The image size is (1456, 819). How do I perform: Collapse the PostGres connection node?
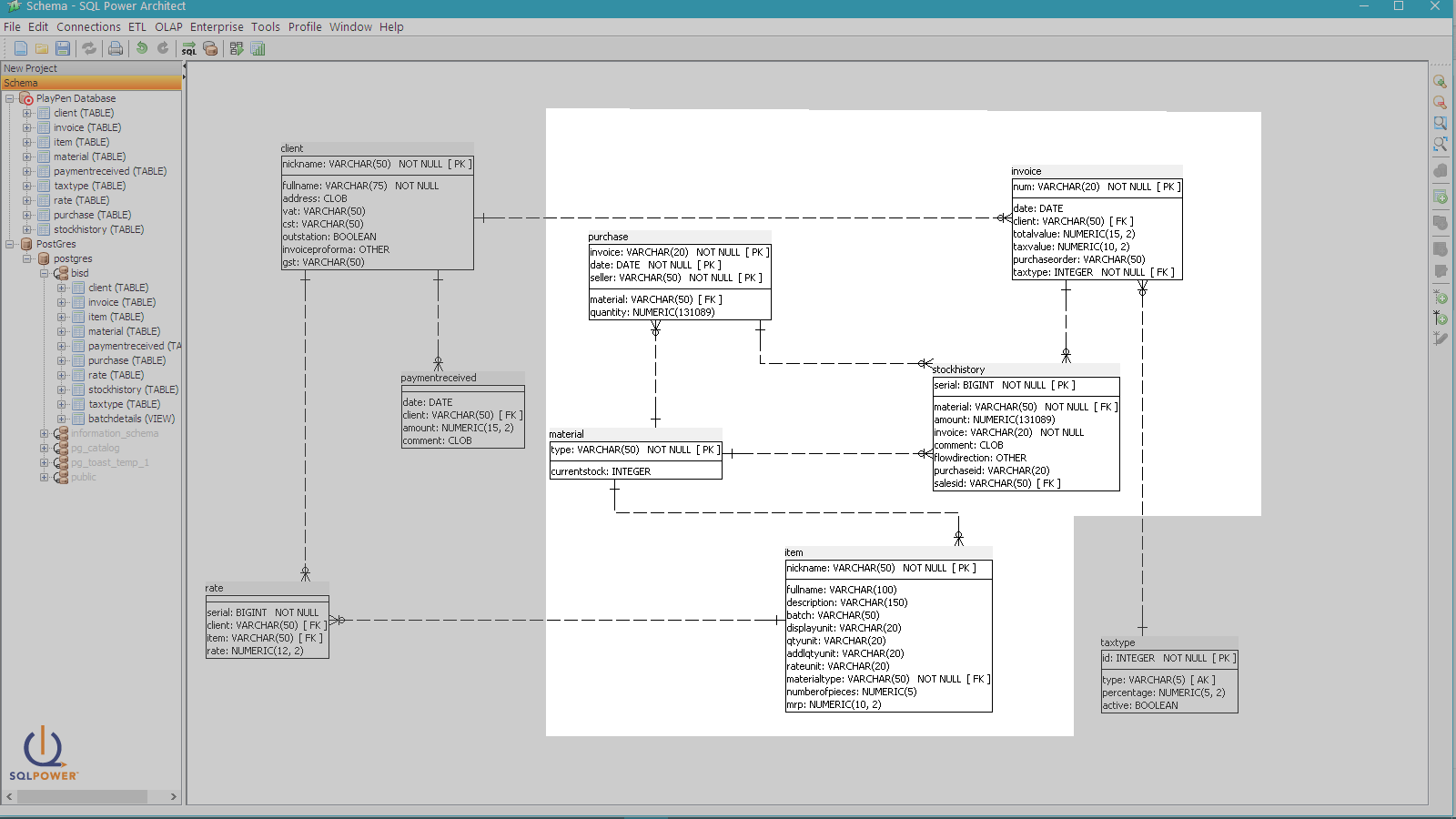tap(9, 244)
